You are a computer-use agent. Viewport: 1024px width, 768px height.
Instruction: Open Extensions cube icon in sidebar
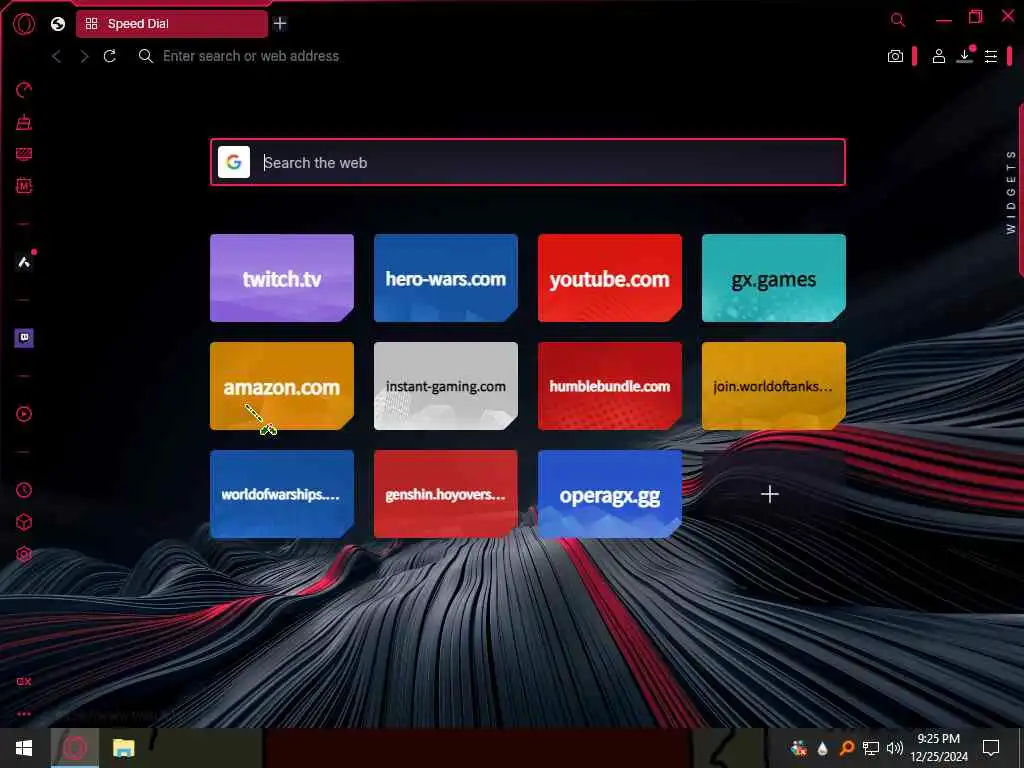[x=24, y=522]
